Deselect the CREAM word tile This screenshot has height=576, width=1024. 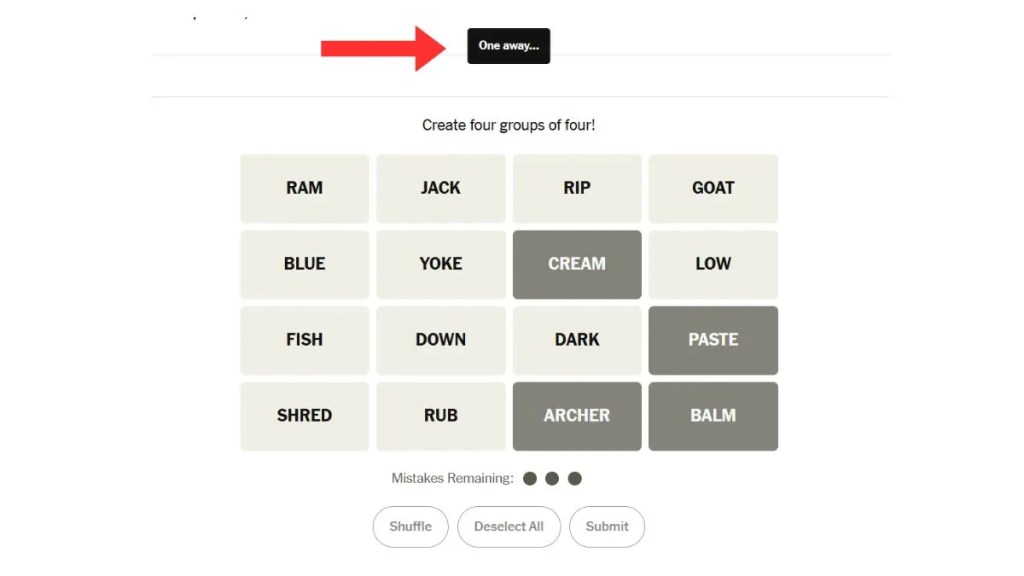(577, 264)
